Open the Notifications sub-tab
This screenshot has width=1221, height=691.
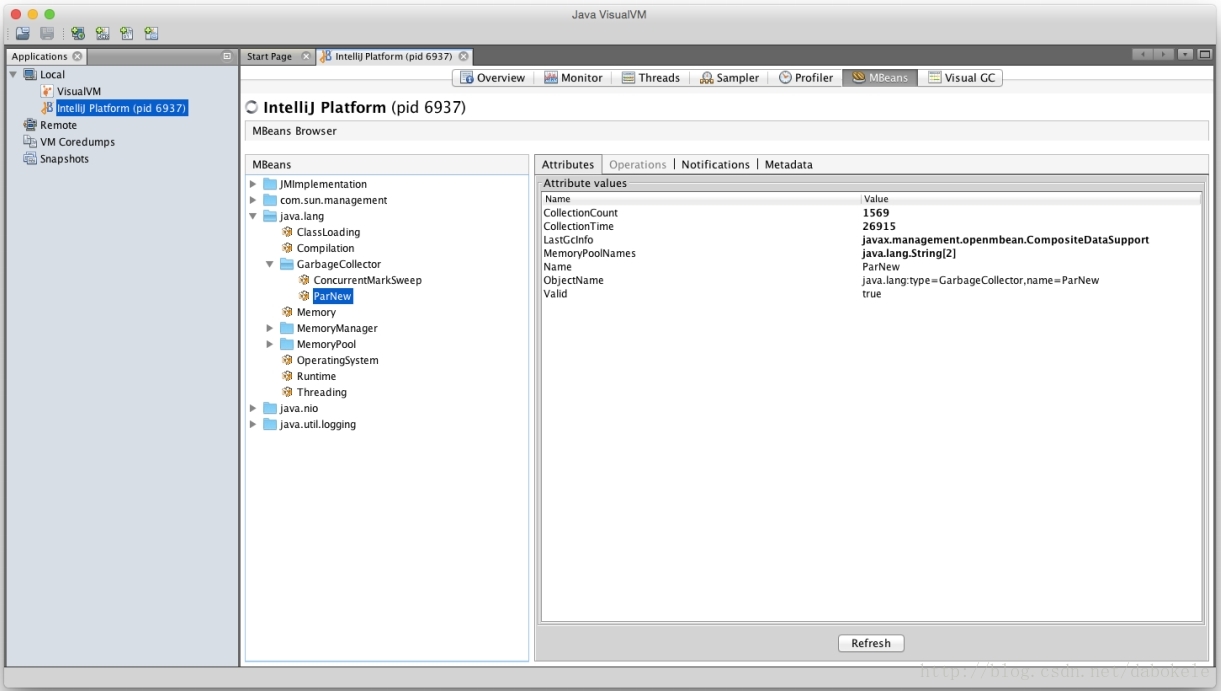pyautogui.click(x=715, y=164)
